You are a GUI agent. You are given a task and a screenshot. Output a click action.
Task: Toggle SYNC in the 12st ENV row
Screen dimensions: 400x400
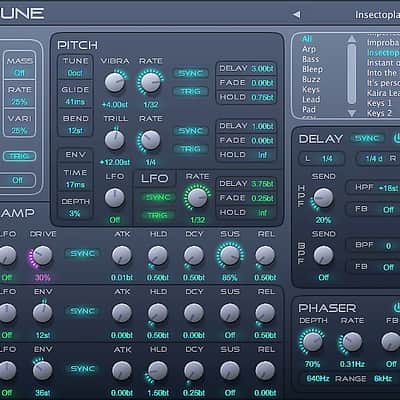tap(83, 311)
